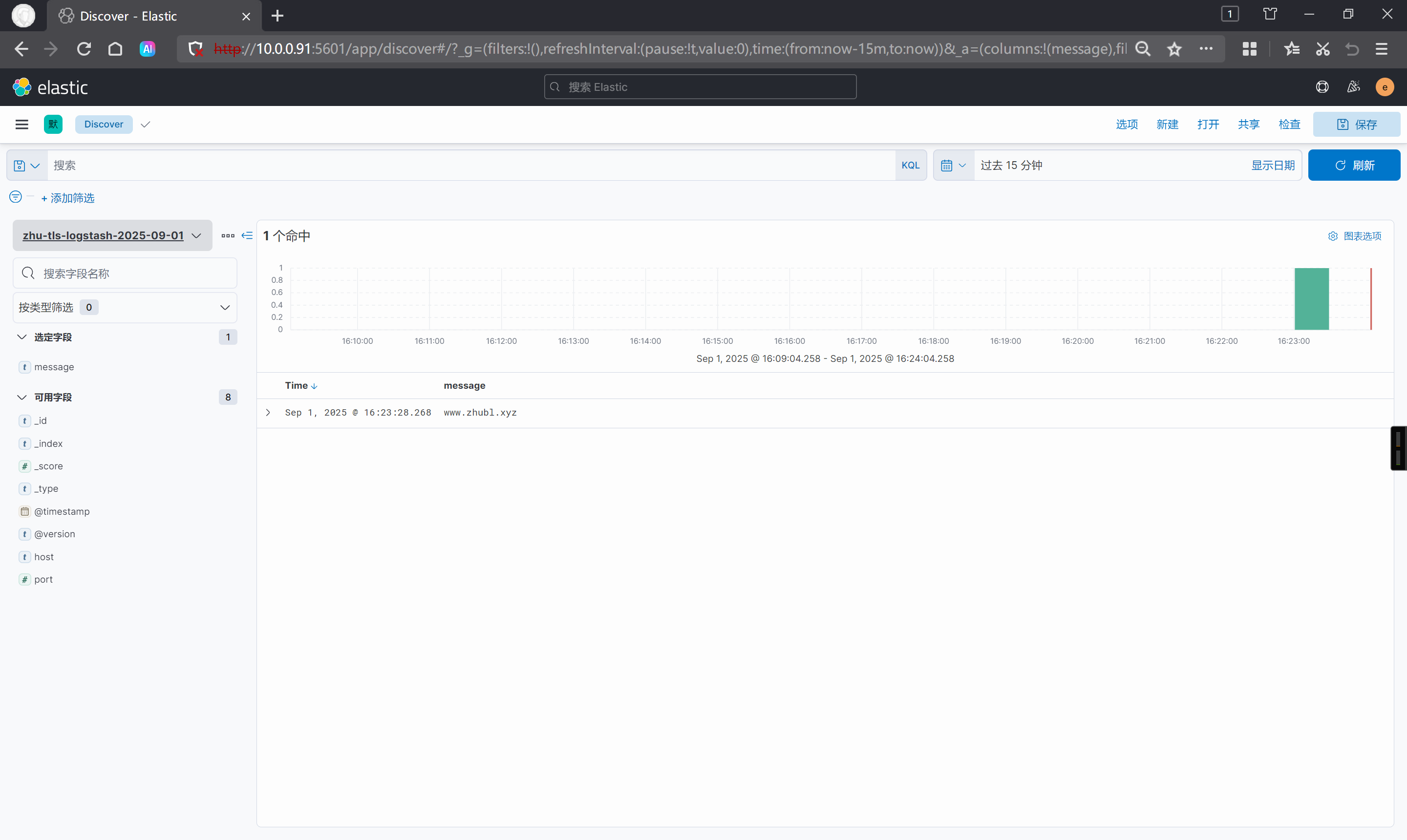
Task: Open the filter options circle icon
Action: (x=15, y=197)
